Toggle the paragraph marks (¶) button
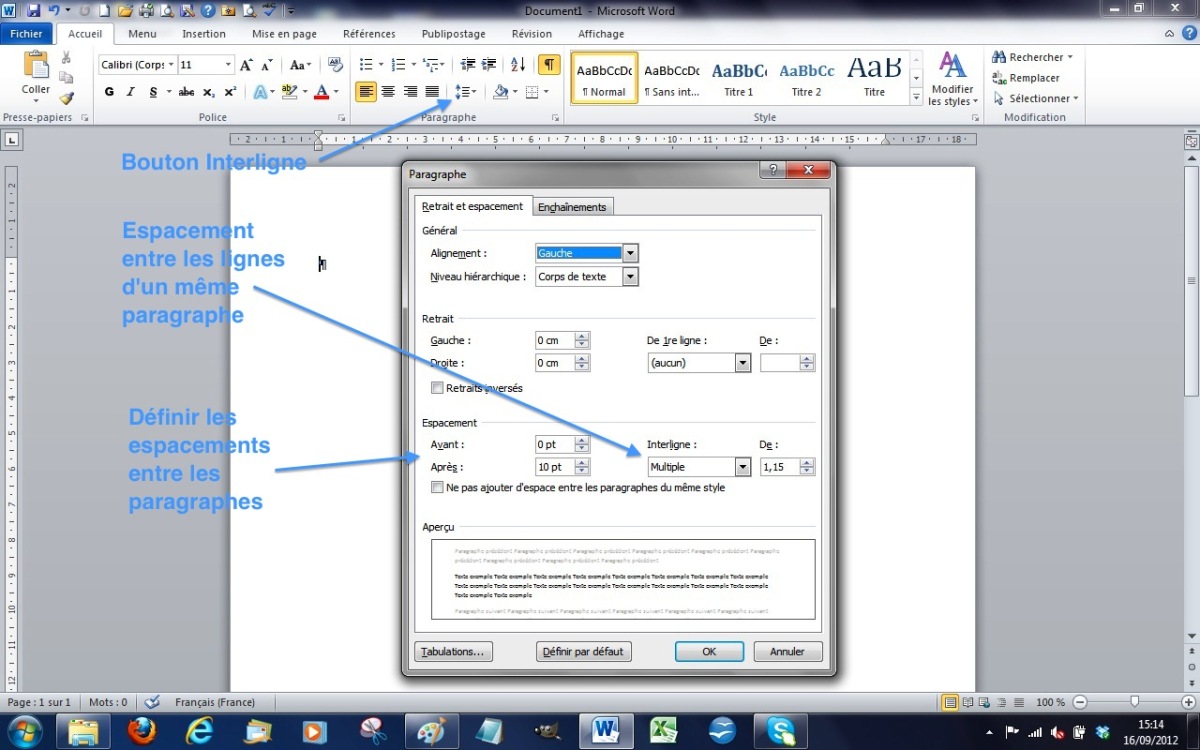This screenshot has width=1200, height=750. (x=549, y=65)
